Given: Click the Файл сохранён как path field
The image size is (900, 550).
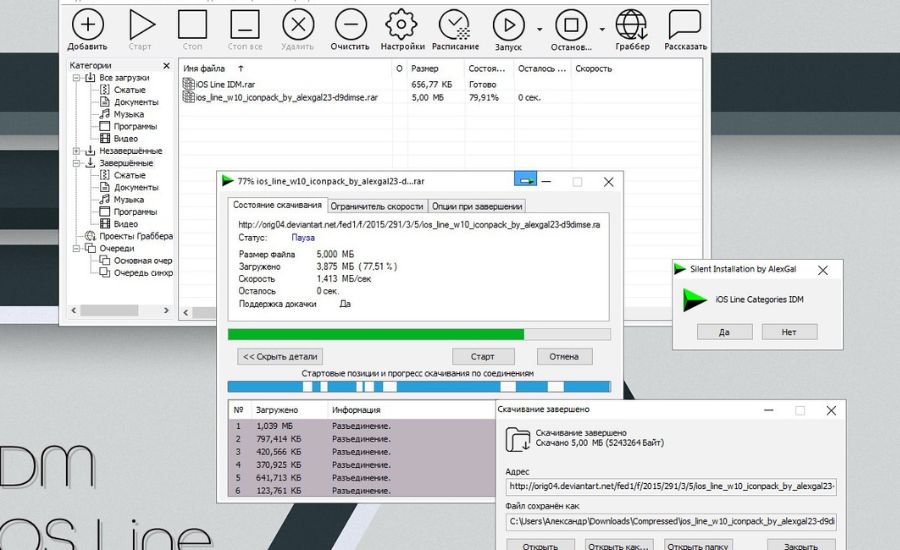Looking at the screenshot, I should pyautogui.click(x=671, y=521).
